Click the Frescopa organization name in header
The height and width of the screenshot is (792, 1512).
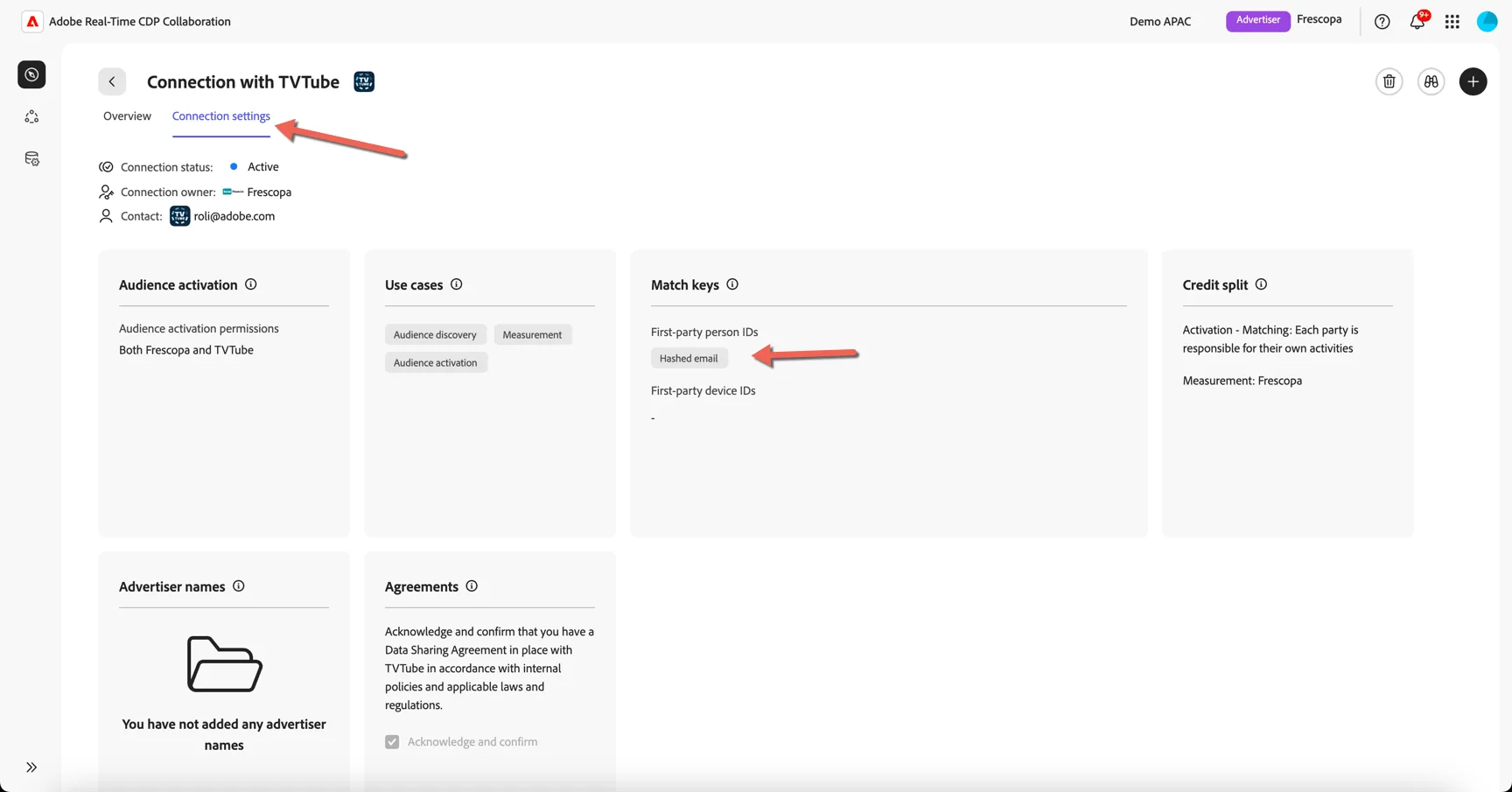pyautogui.click(x=1319, y=19)
